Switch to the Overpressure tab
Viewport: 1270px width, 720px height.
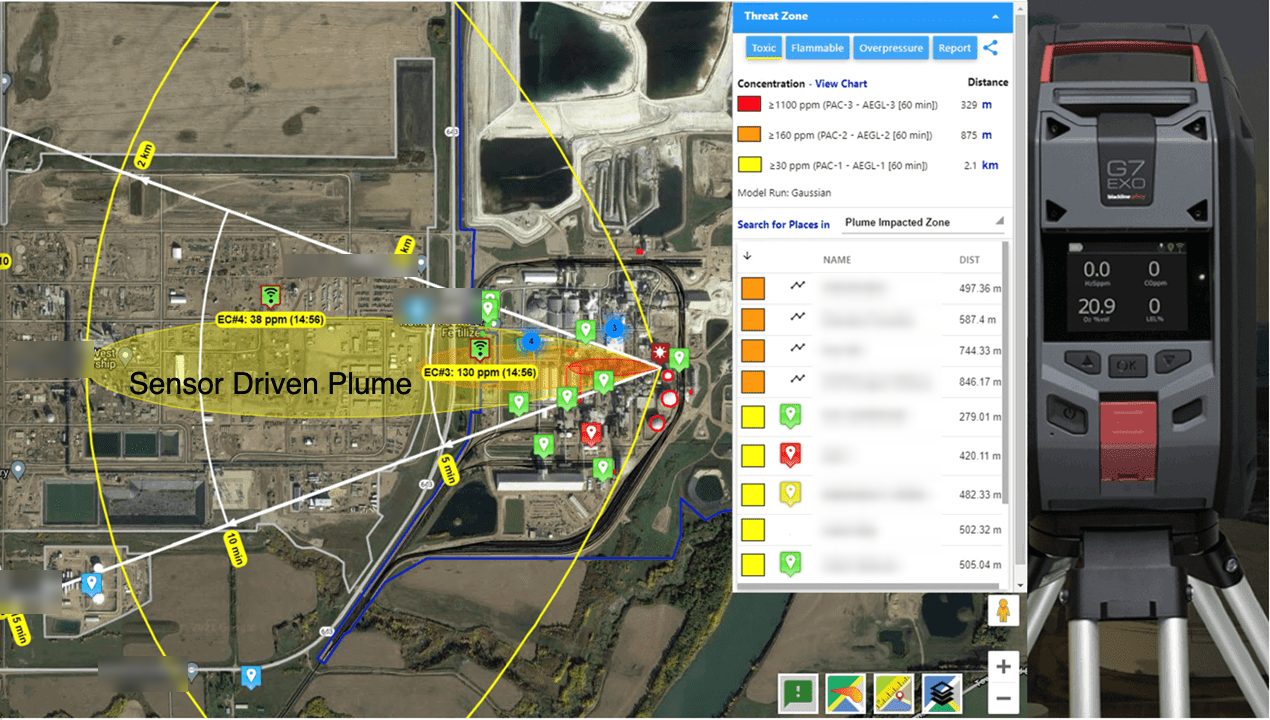point(891,48)
